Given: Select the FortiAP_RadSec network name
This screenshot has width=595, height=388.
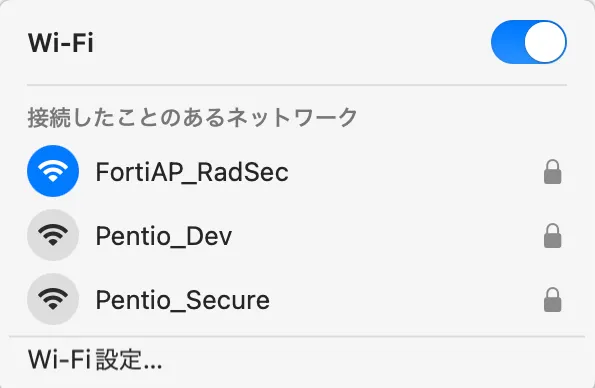Looking at the screenshot, I should (192, 172).
